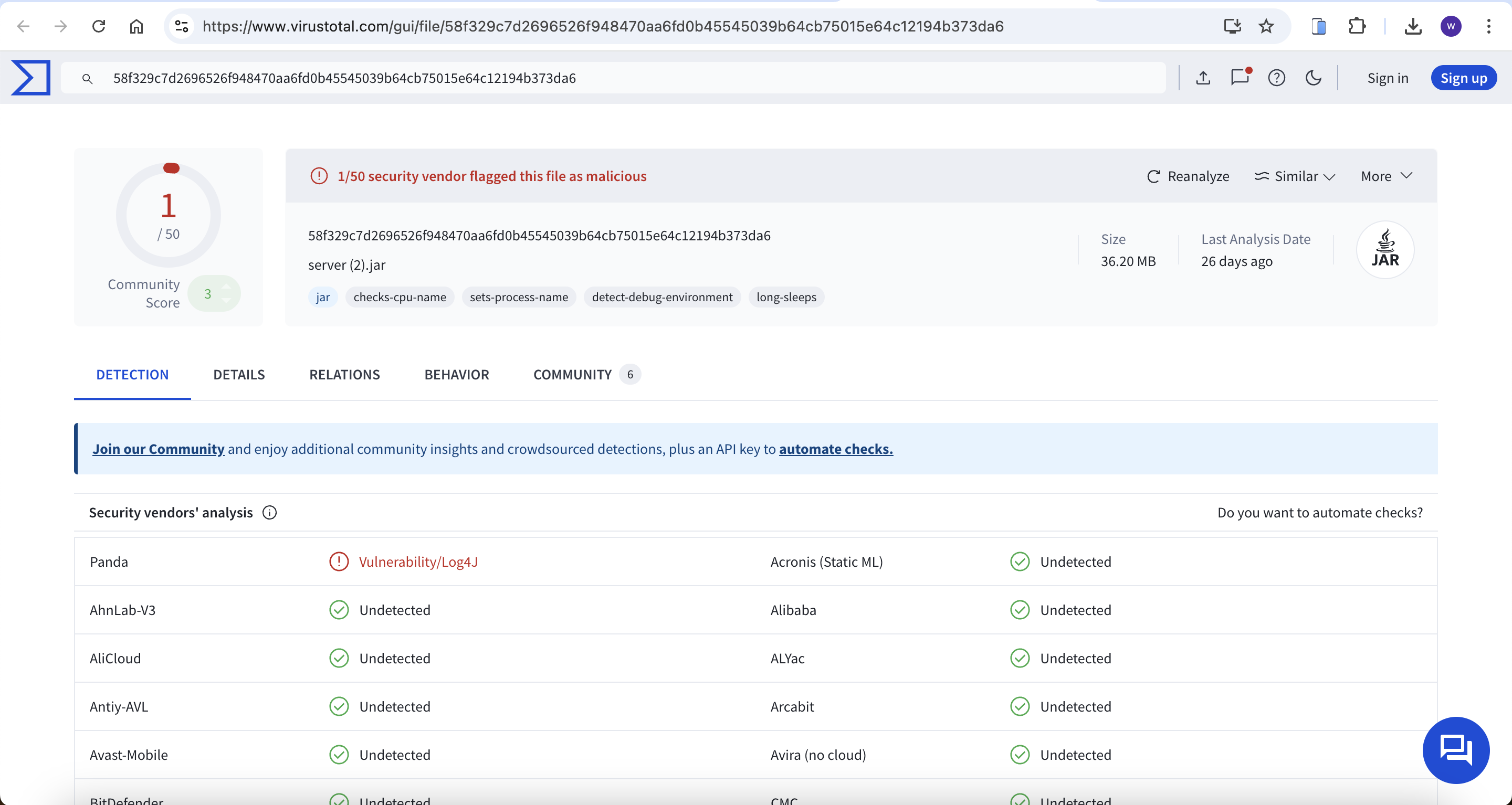Downvote the community score

(226, 301)
